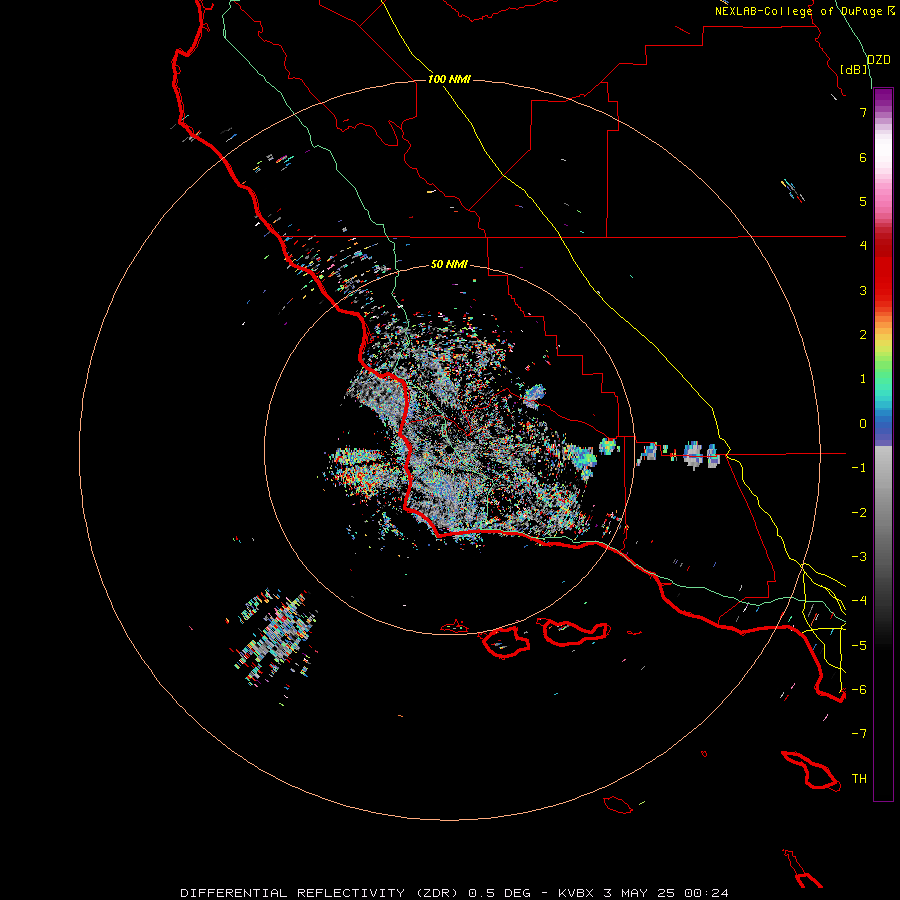Screen dimensions: 900x900
Task: Click the "1" value on color scale
Action: pyautogui.click(x=863, y=379)
